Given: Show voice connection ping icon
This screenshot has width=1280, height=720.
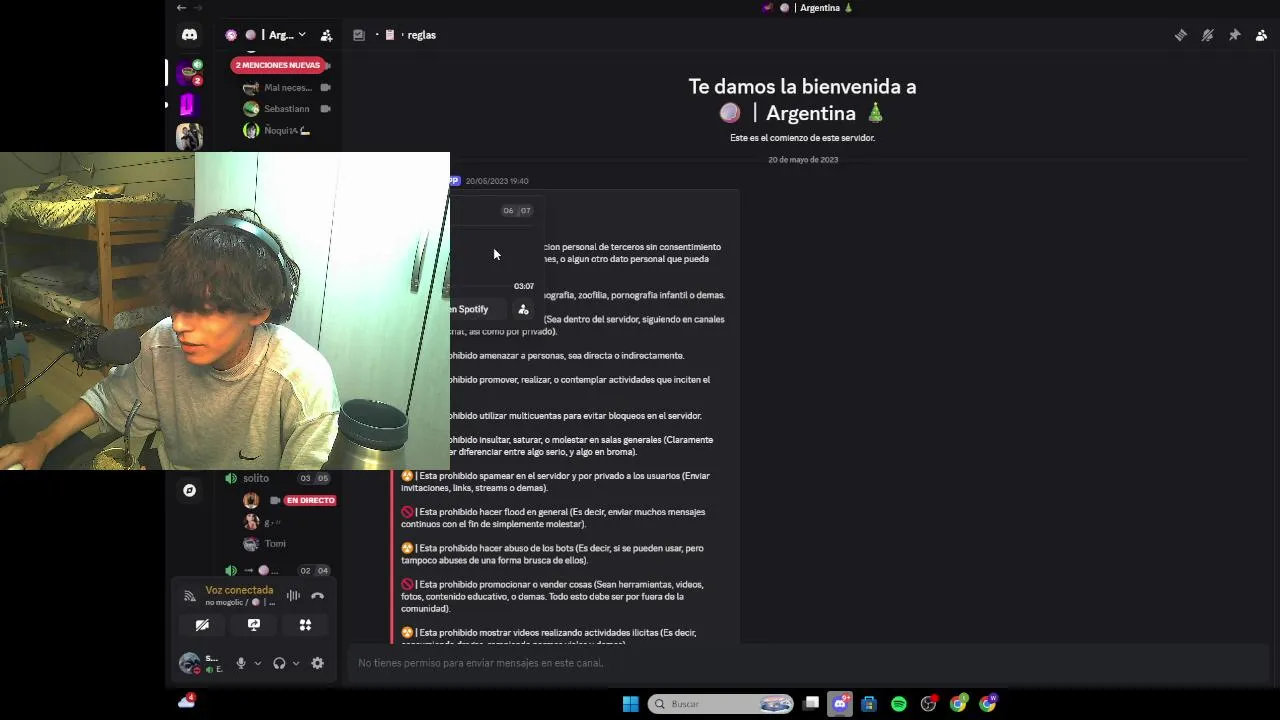Looking at the screenshot, I should pos(189,596).
